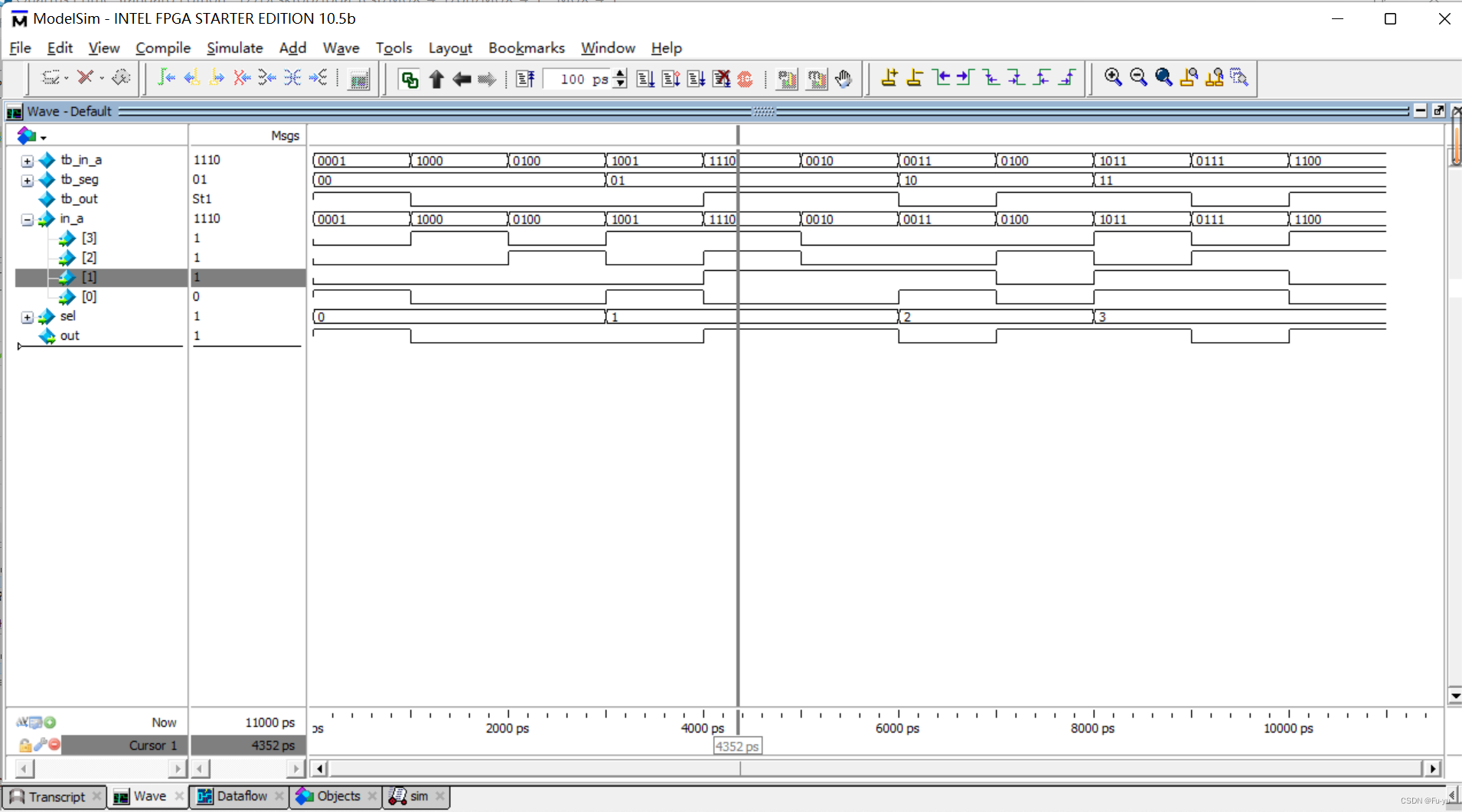Screen dimensions: 1462x812
Task: Click the Cursor 1 label
Action: coord(153,745)
